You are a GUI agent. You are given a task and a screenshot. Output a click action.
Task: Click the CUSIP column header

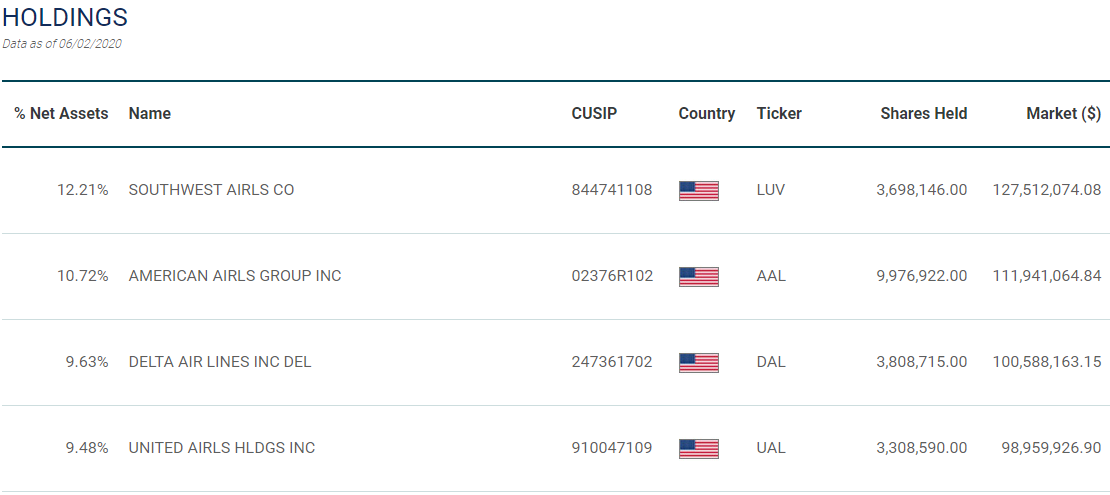pos(594,114)
